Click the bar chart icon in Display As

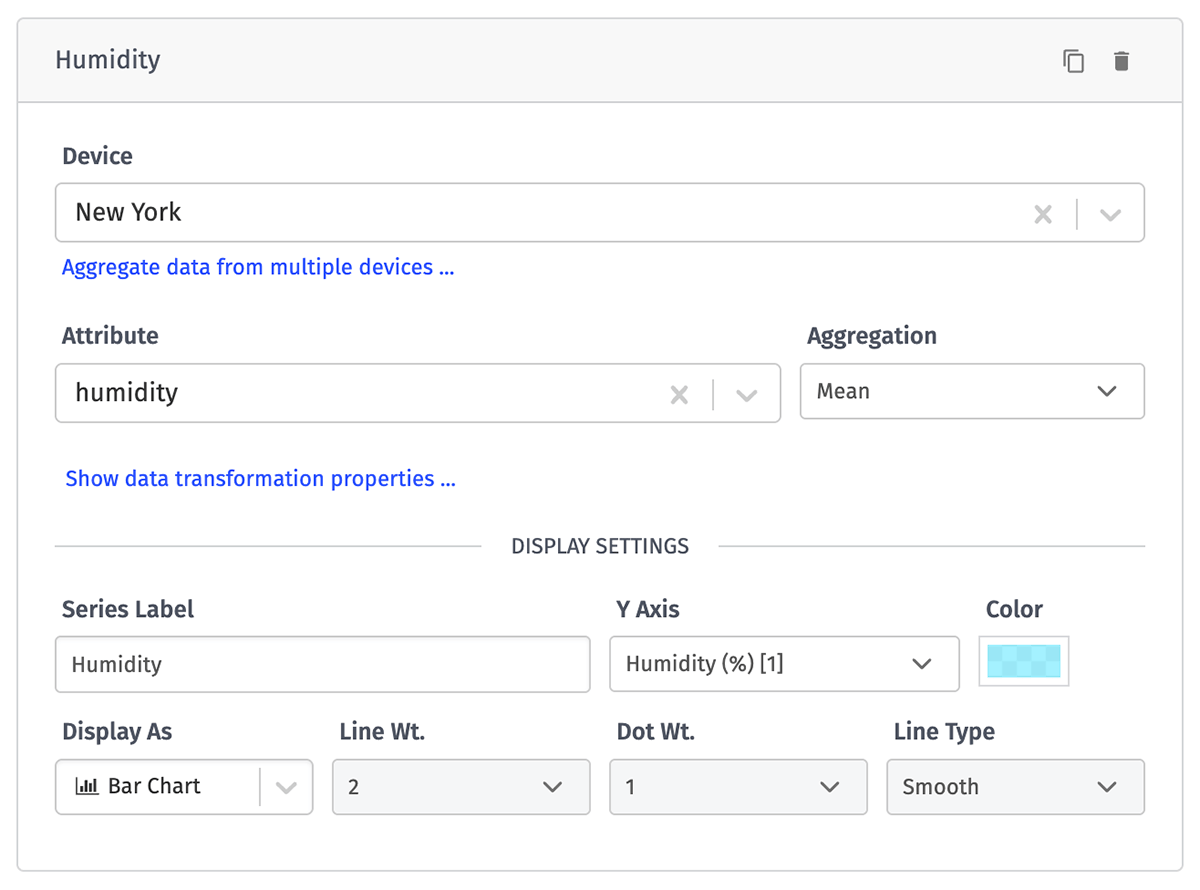pos(87,787)
